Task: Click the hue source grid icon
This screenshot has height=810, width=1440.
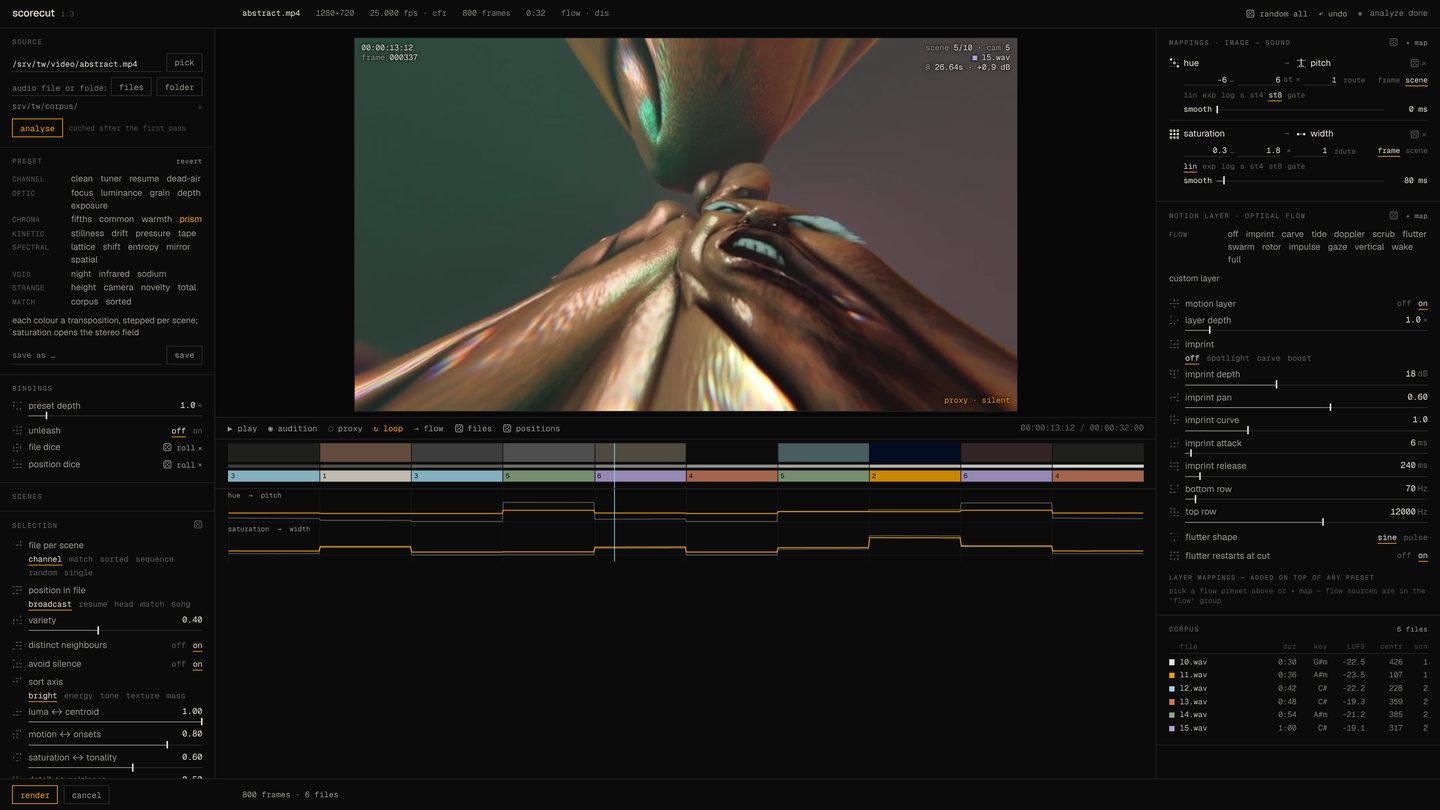Action: point(1174,63)
